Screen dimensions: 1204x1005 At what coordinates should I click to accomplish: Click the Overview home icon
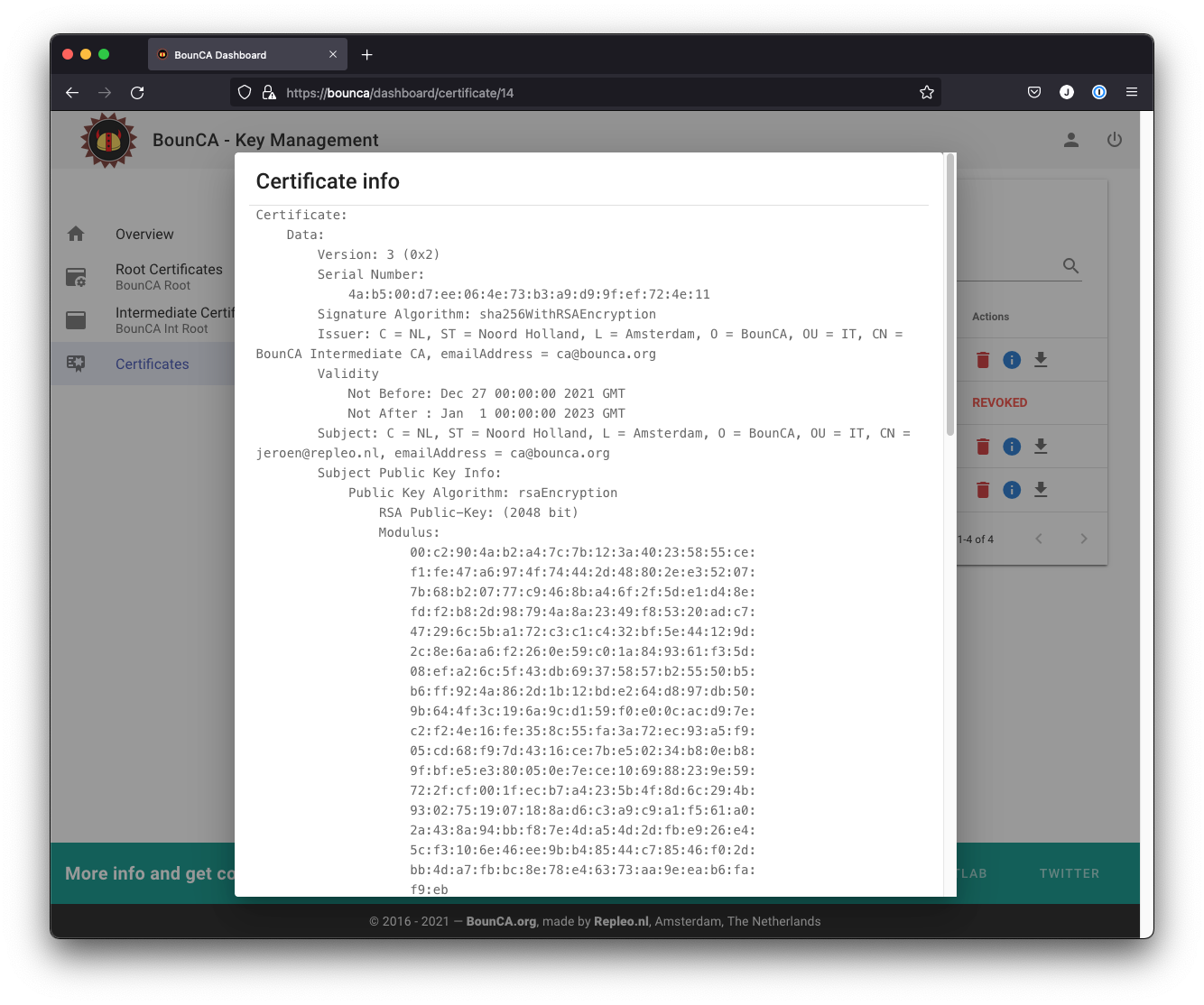[x=76, y=234]
